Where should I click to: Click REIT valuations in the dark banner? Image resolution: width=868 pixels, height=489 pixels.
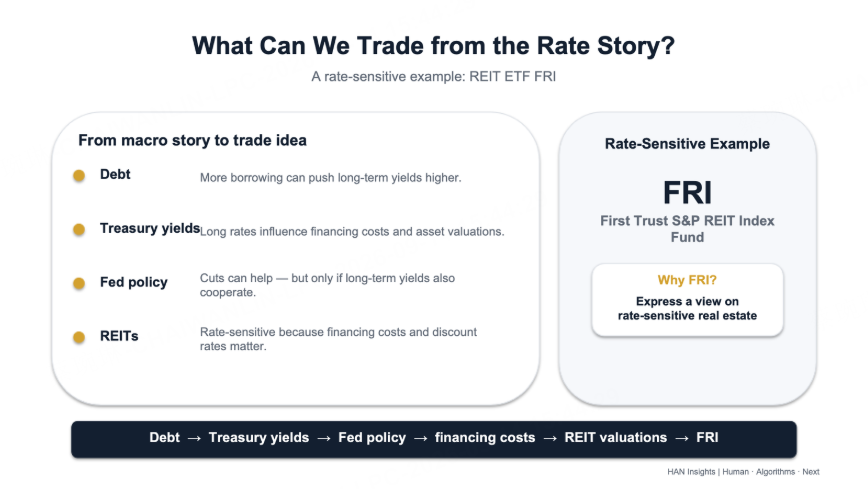616,437
